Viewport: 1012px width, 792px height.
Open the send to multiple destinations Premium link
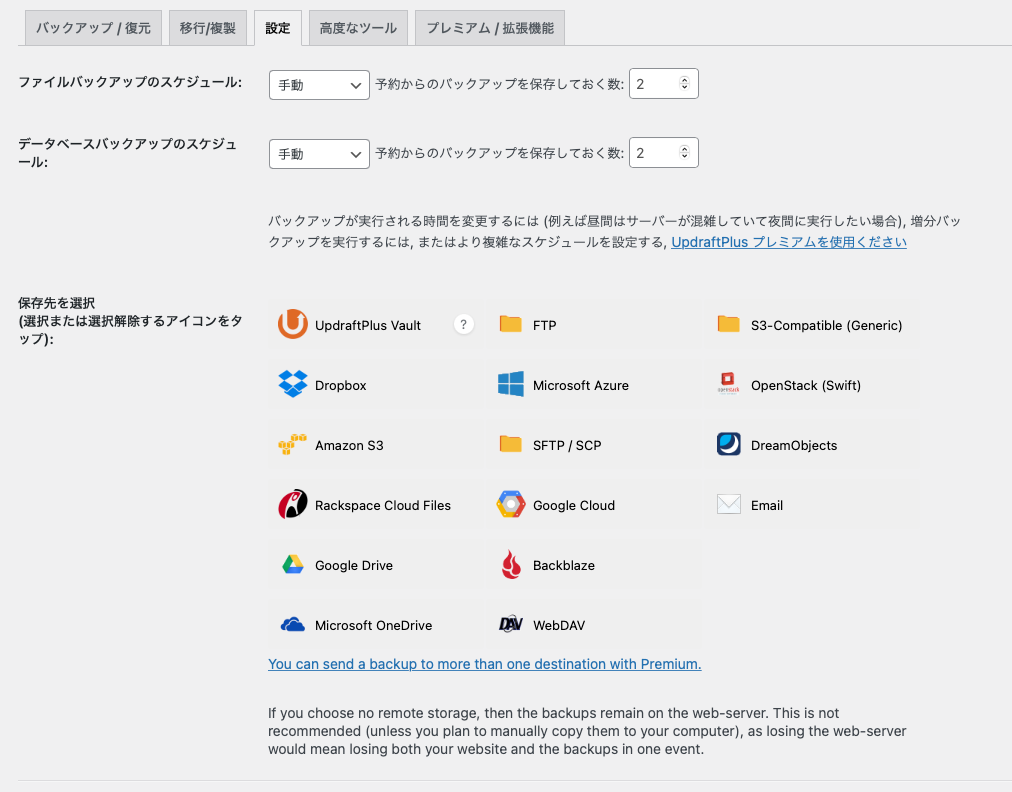coord(485,664)
